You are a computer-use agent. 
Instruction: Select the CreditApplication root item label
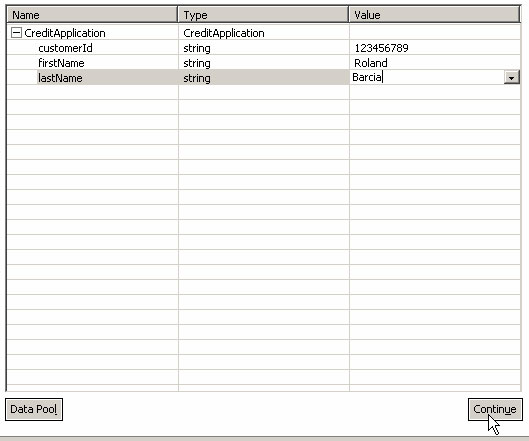coord(65,33)
